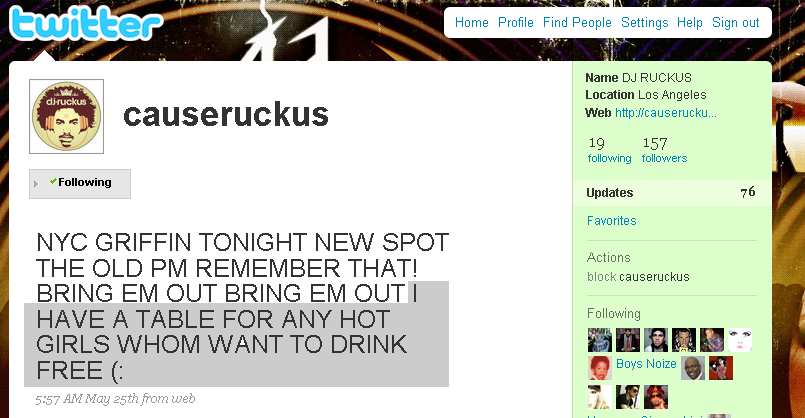Viewport: 805px width, 418px height.
Task: View the 157 followers list
Action: click(x=664, y=150)
